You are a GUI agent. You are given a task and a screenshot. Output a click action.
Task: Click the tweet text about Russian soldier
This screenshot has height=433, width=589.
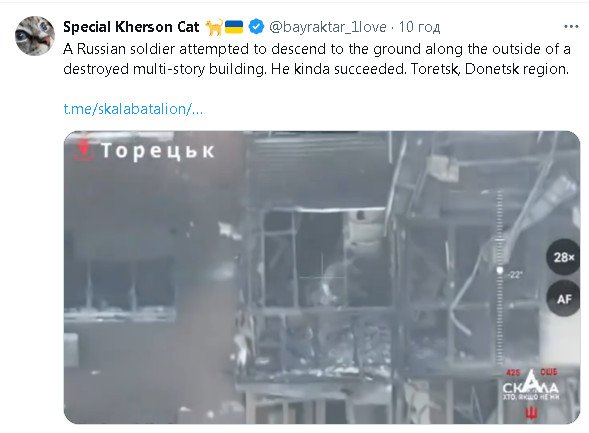[317, 59]
